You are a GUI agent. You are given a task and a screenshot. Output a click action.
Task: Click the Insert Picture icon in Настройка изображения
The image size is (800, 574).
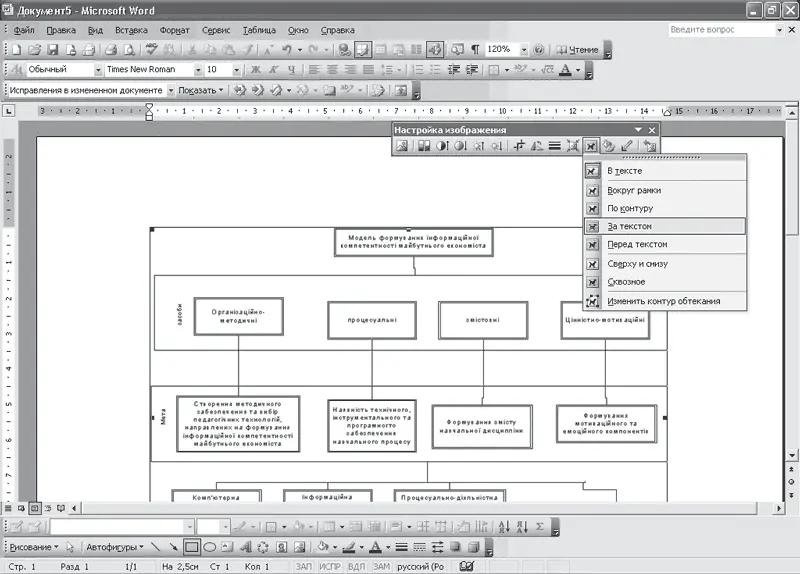(x=402, y=146)
